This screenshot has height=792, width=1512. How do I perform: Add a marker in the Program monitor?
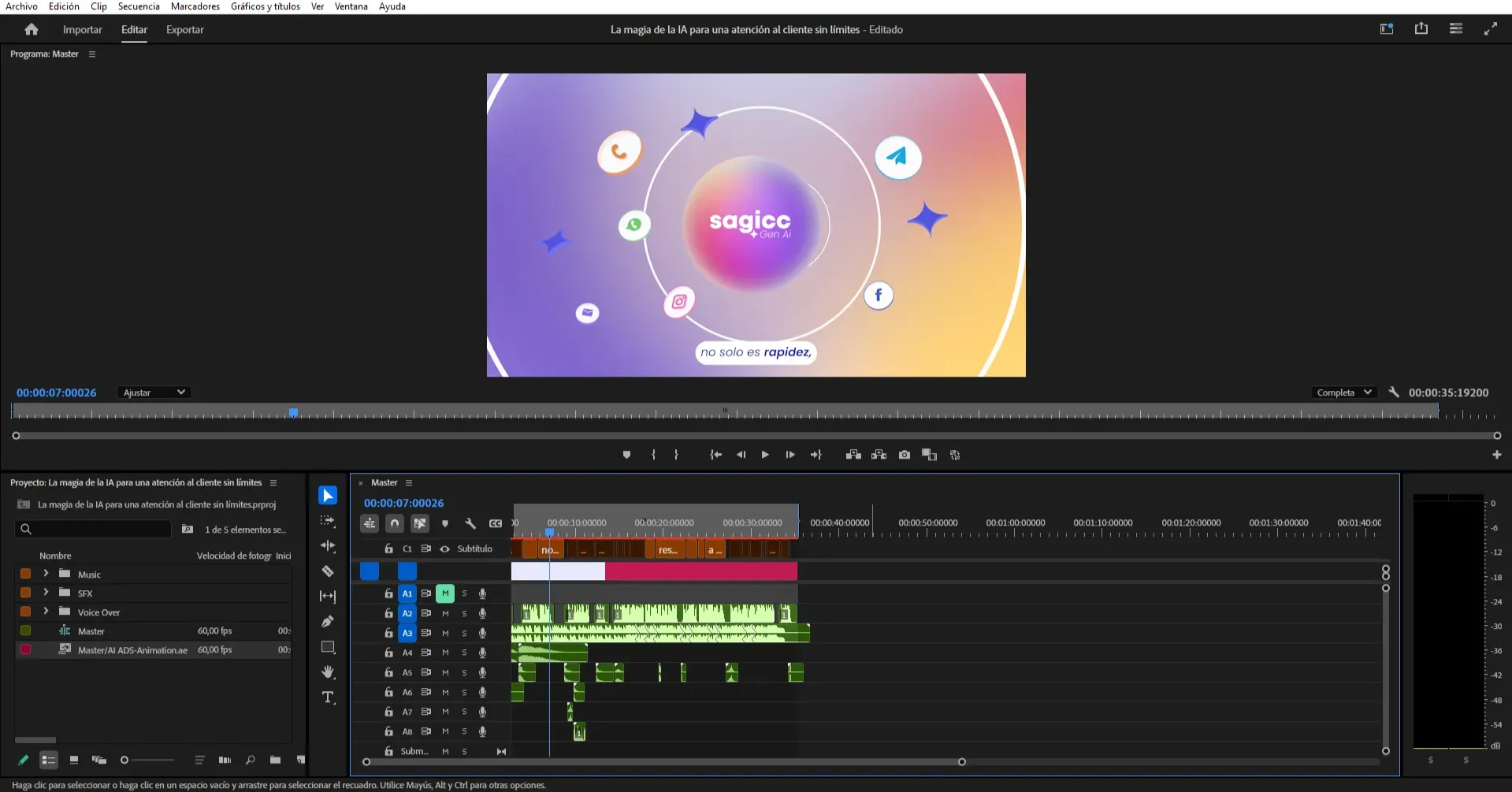[626, 455]
